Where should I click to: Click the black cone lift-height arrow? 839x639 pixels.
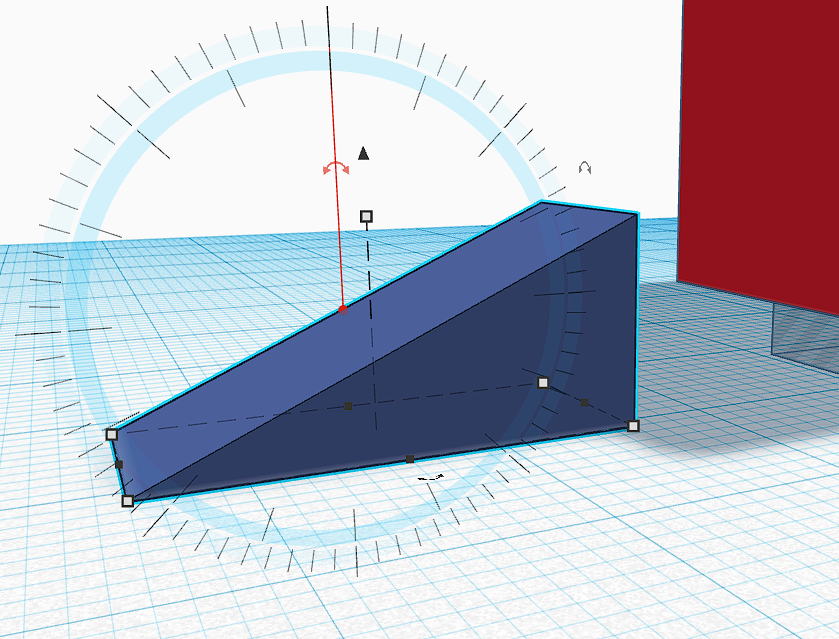pyautogui.click(x=363, y=153)
